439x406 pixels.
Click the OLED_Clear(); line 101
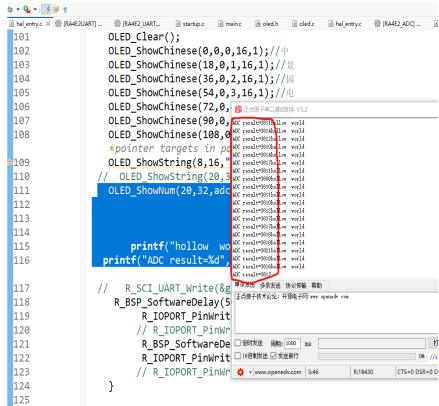coord(144,37)
